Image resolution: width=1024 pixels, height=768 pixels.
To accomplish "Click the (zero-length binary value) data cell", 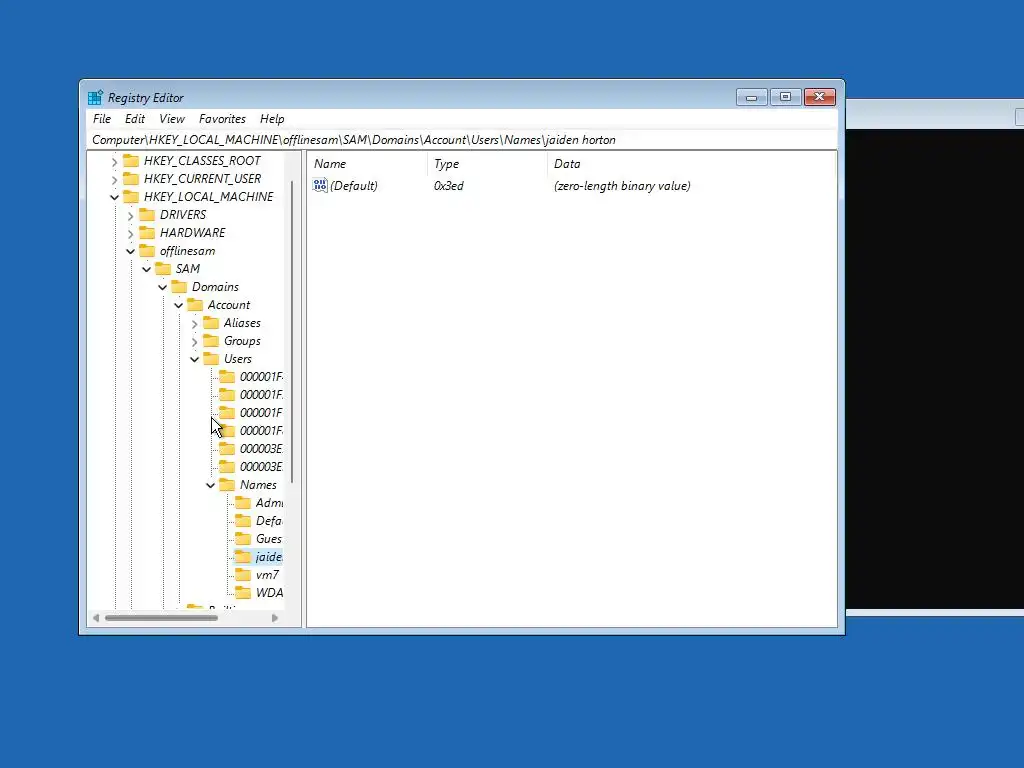I will click(622, 185).
